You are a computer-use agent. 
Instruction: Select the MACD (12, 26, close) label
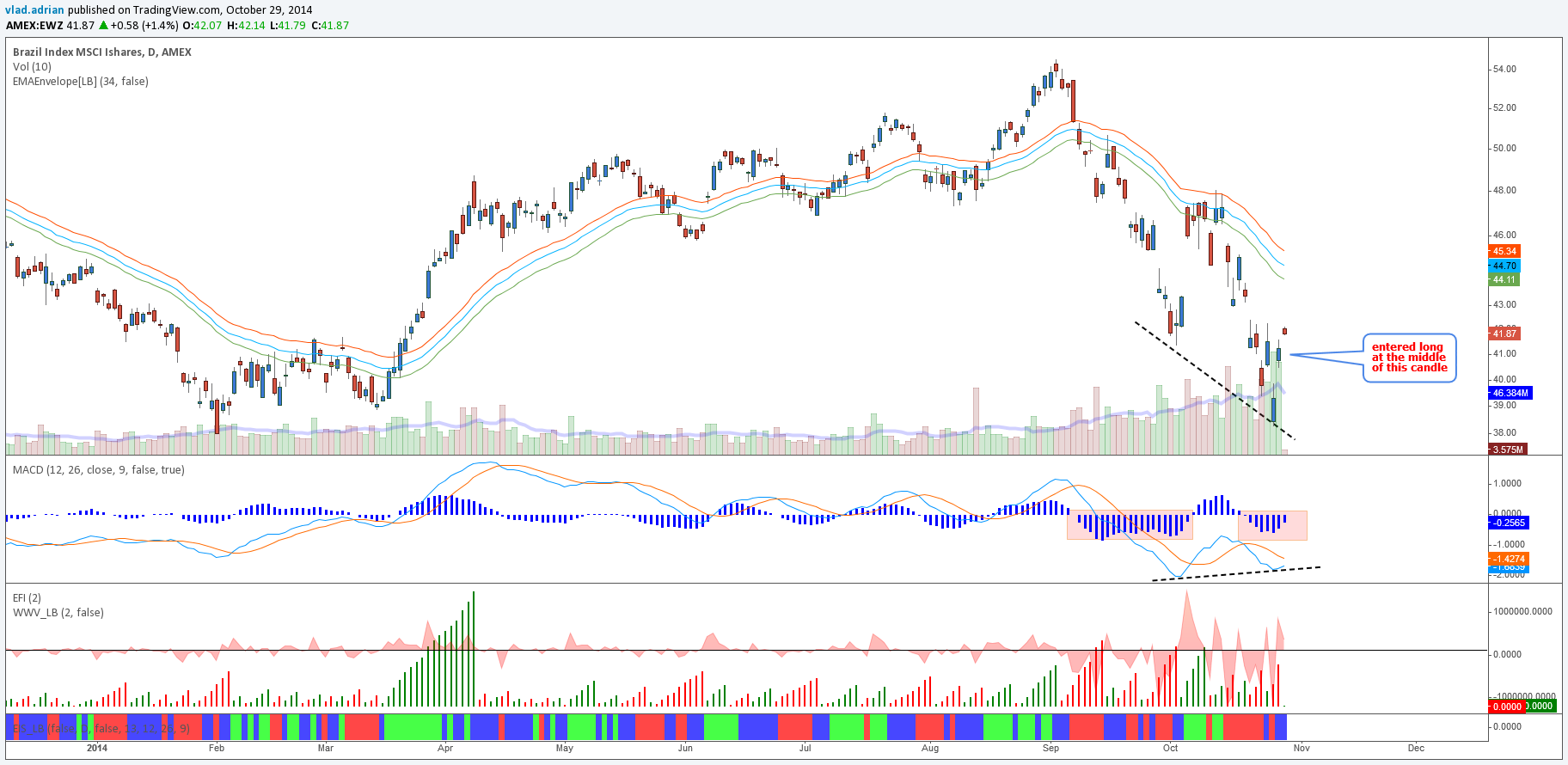click(99, 470)
